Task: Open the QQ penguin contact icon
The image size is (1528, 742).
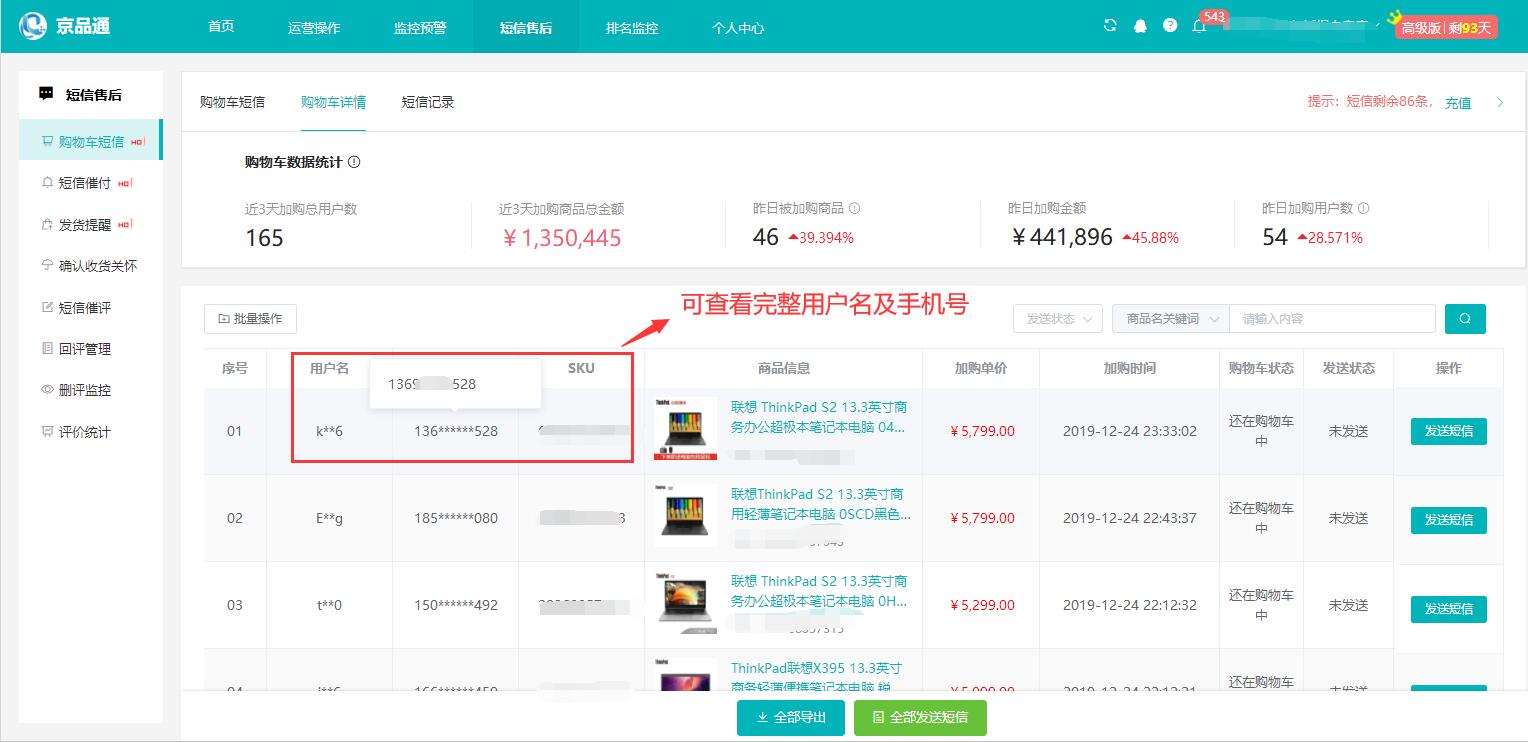Action: coord(1140,26)
